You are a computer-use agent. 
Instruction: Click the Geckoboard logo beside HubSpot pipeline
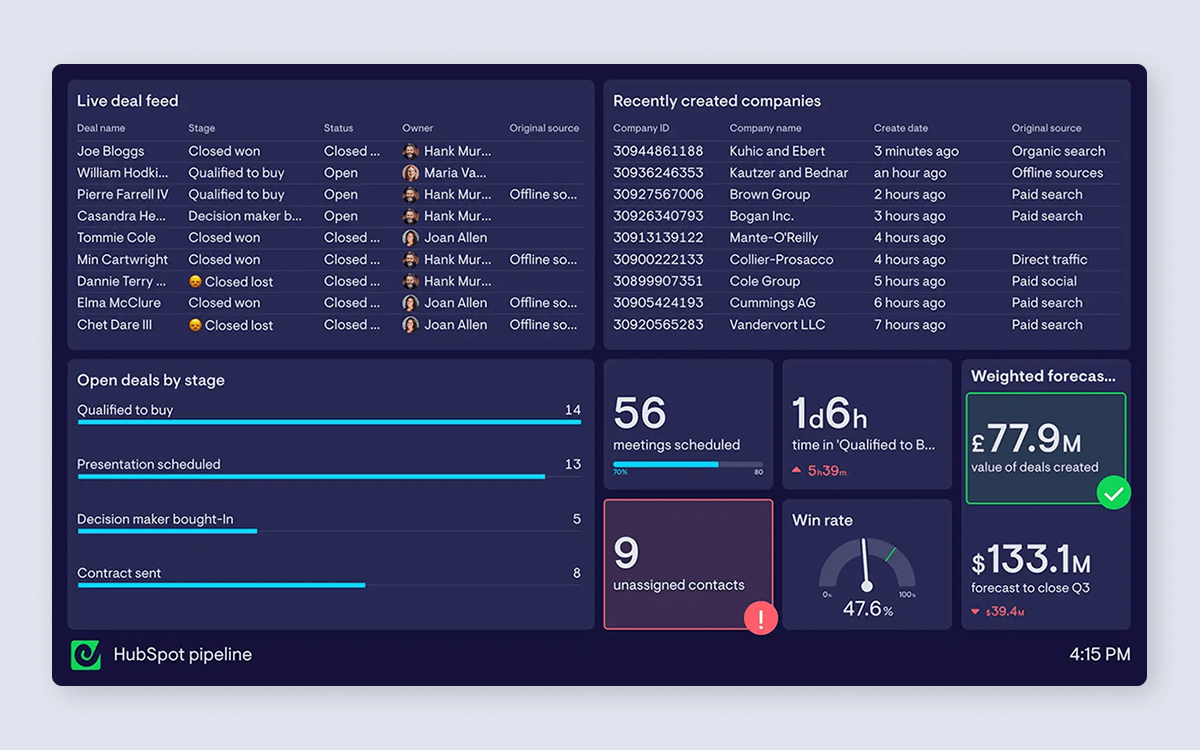pos(86,655)
